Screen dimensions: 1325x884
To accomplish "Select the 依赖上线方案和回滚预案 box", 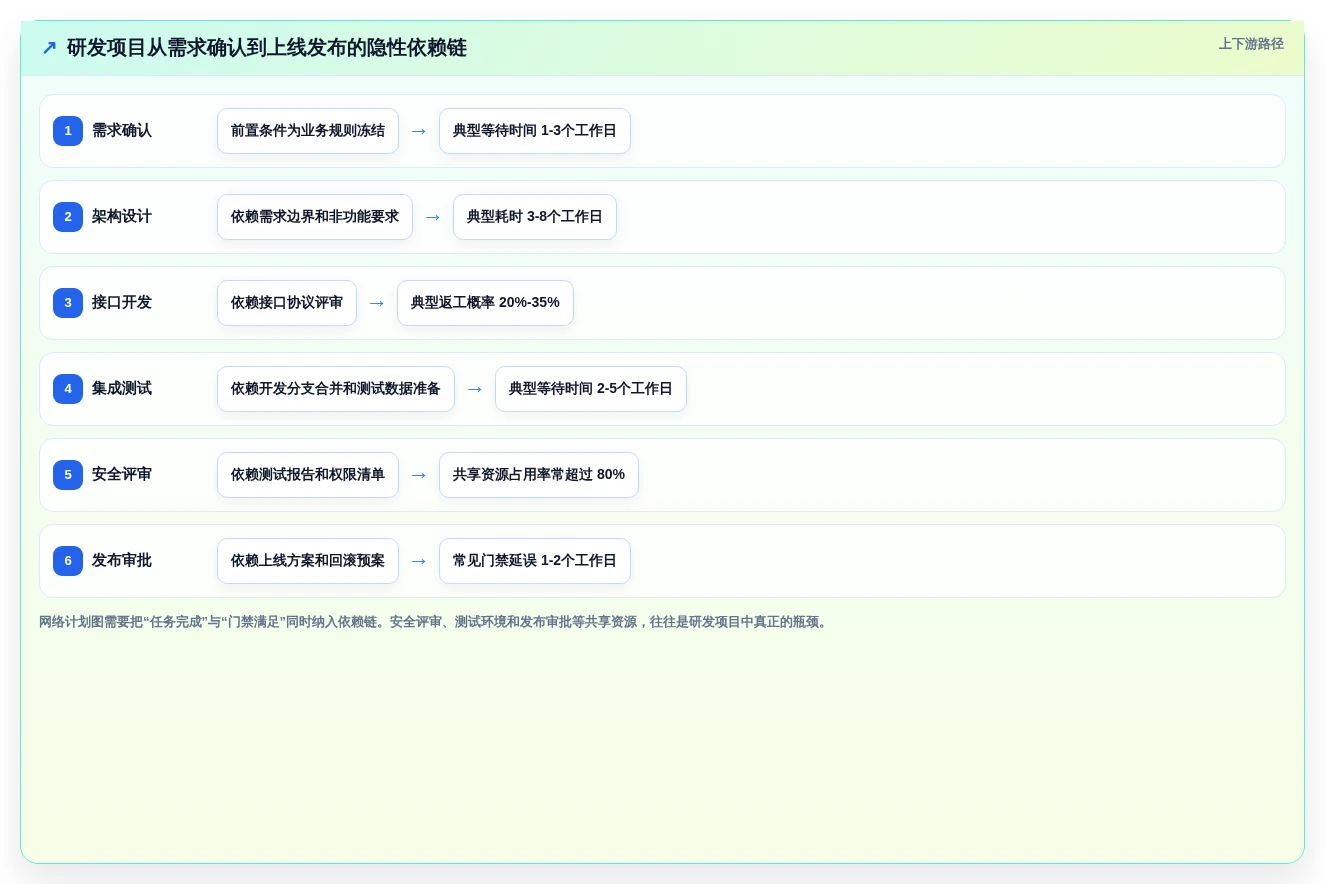I will click(x=308, y=561).
